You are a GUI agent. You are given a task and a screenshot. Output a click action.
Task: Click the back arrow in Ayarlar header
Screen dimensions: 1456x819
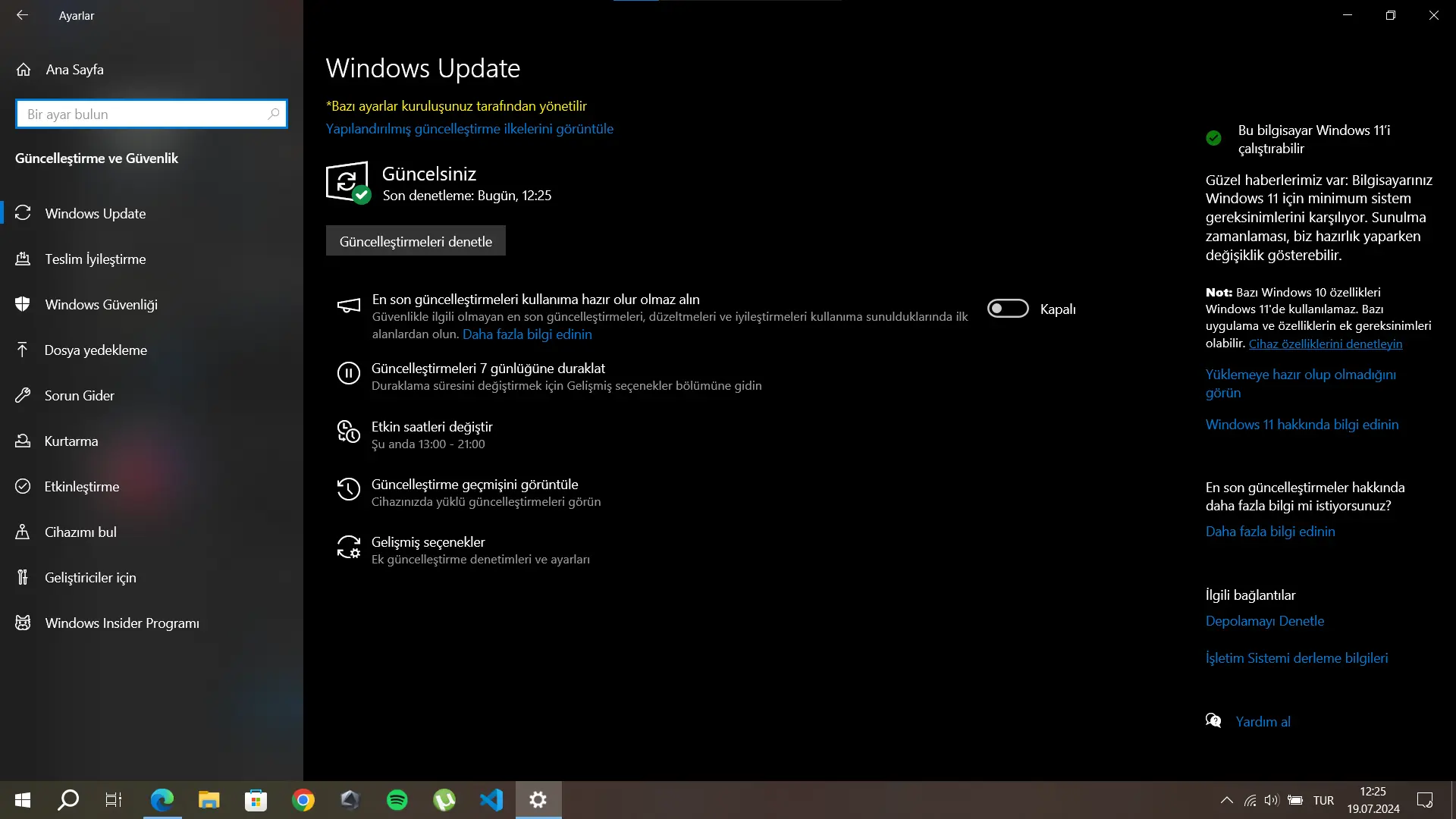23,15
